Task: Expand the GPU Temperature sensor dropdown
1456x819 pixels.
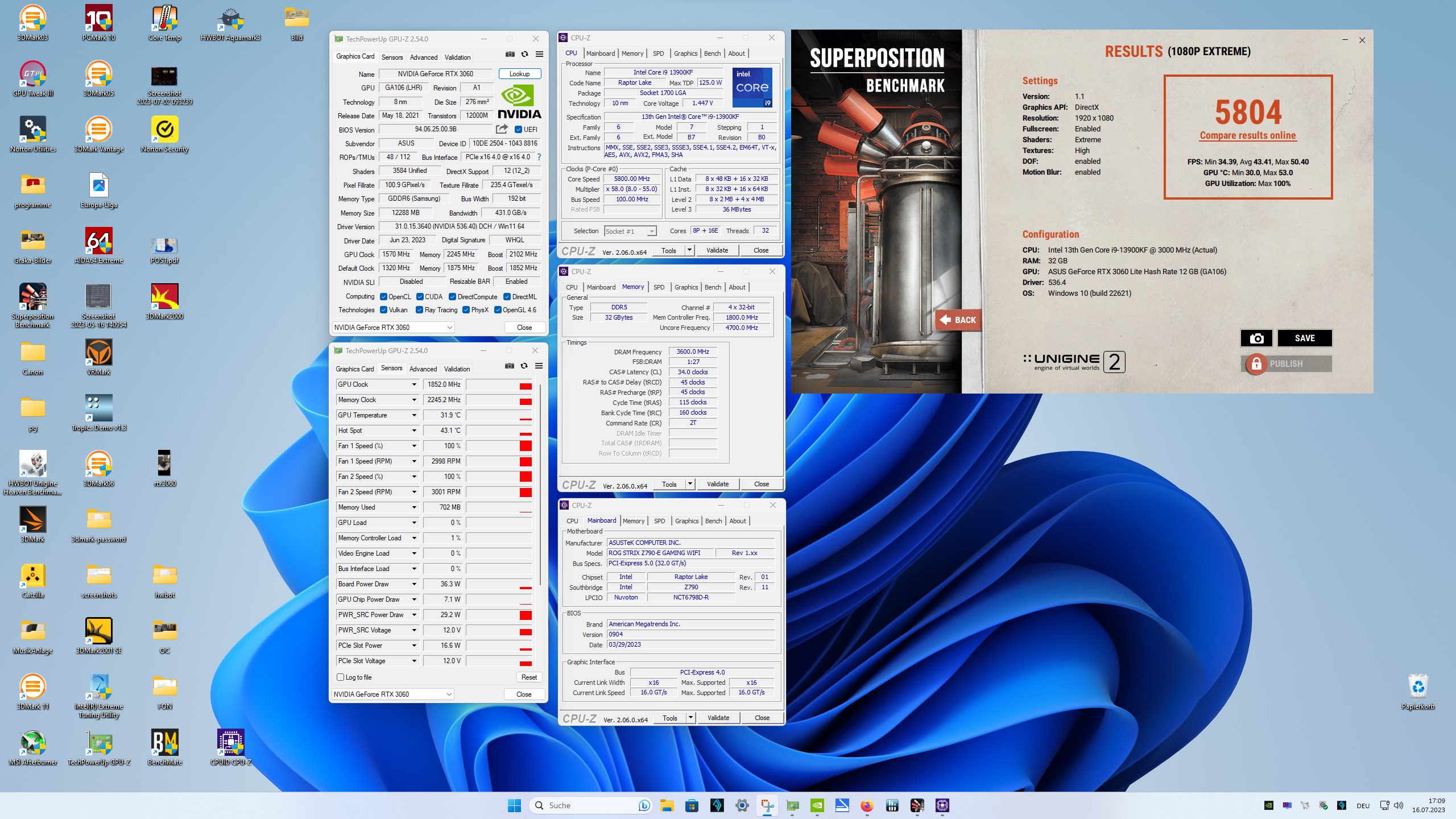Action: click(414, 415)
